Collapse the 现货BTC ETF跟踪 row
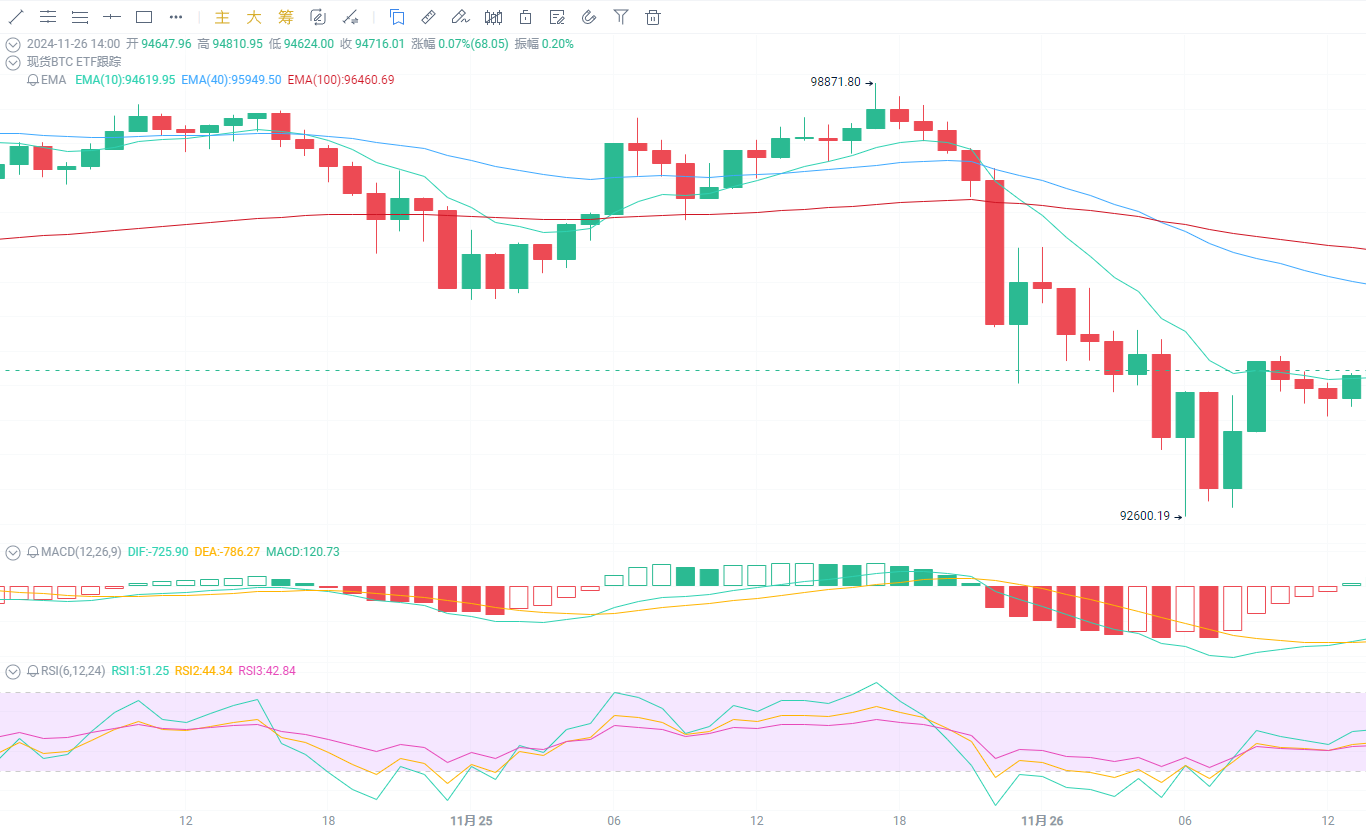This screenshot has height=834, width=1366. pos(13,62)
